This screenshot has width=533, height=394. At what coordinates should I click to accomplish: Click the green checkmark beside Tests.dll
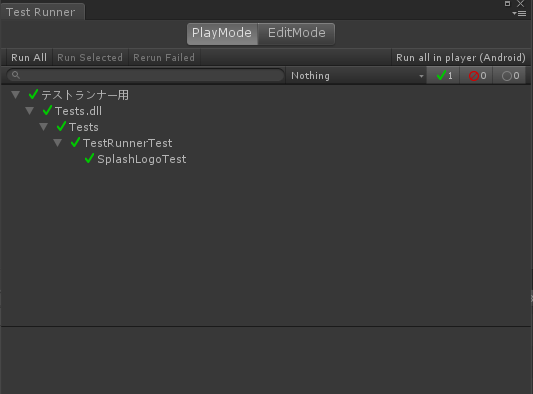(47, 110)
